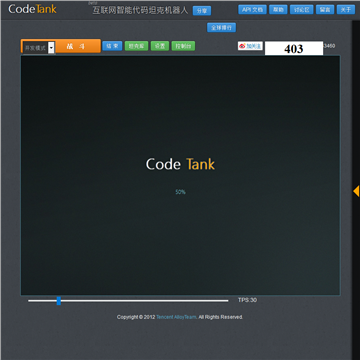
Task: Open the Tencent AlloyTeam link
Action: [176, 317]
